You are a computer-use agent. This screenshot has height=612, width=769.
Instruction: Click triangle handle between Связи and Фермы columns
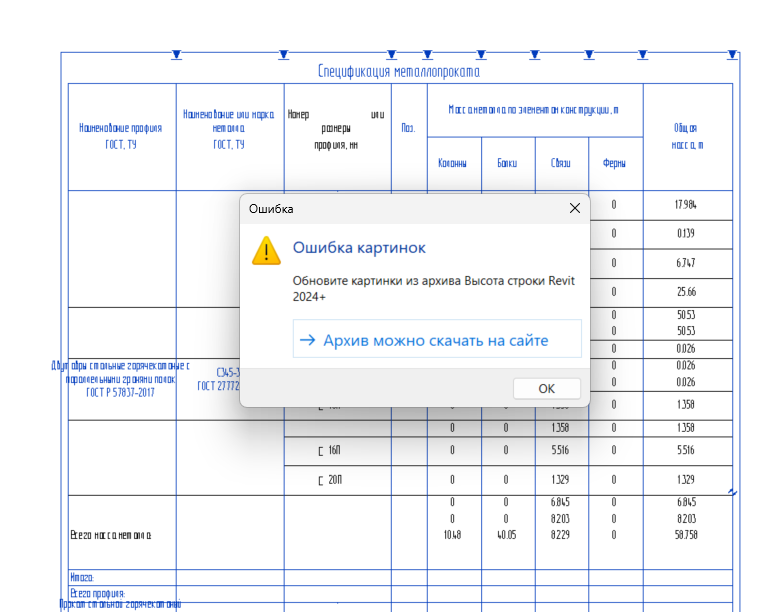[589, 54]
